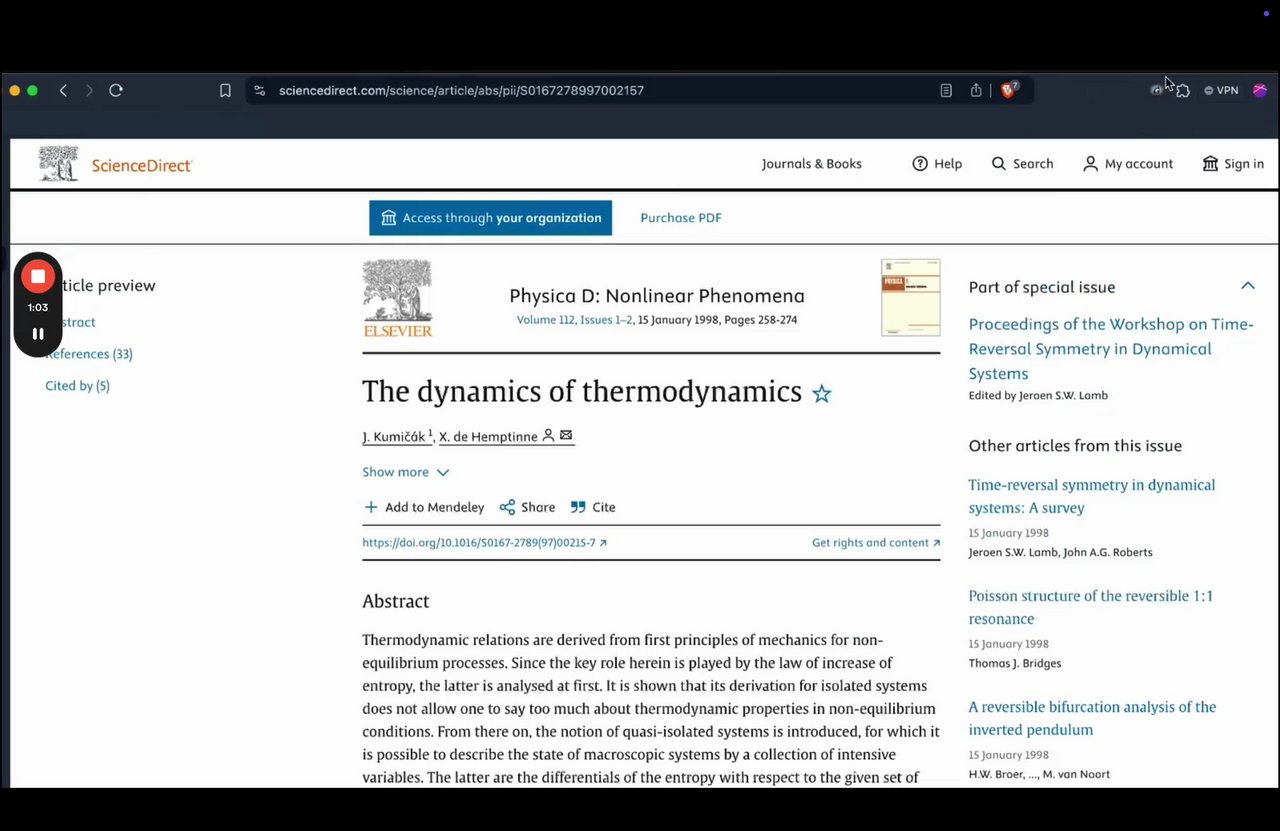Open the ScienceDirect logo home link
Viewport: 1280px width, 831px height.
pyautogui.click(x=142, y=166)
